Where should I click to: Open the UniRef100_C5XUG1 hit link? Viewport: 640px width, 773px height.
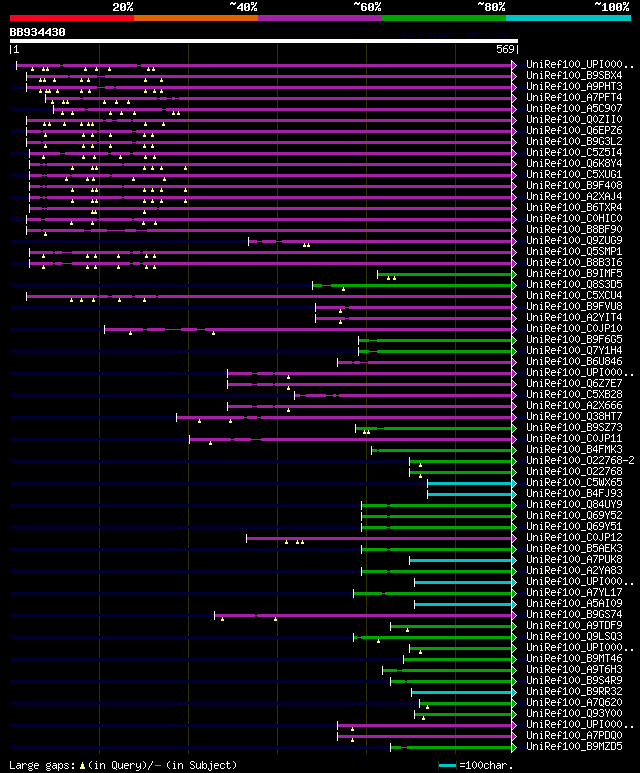point(574,174)
